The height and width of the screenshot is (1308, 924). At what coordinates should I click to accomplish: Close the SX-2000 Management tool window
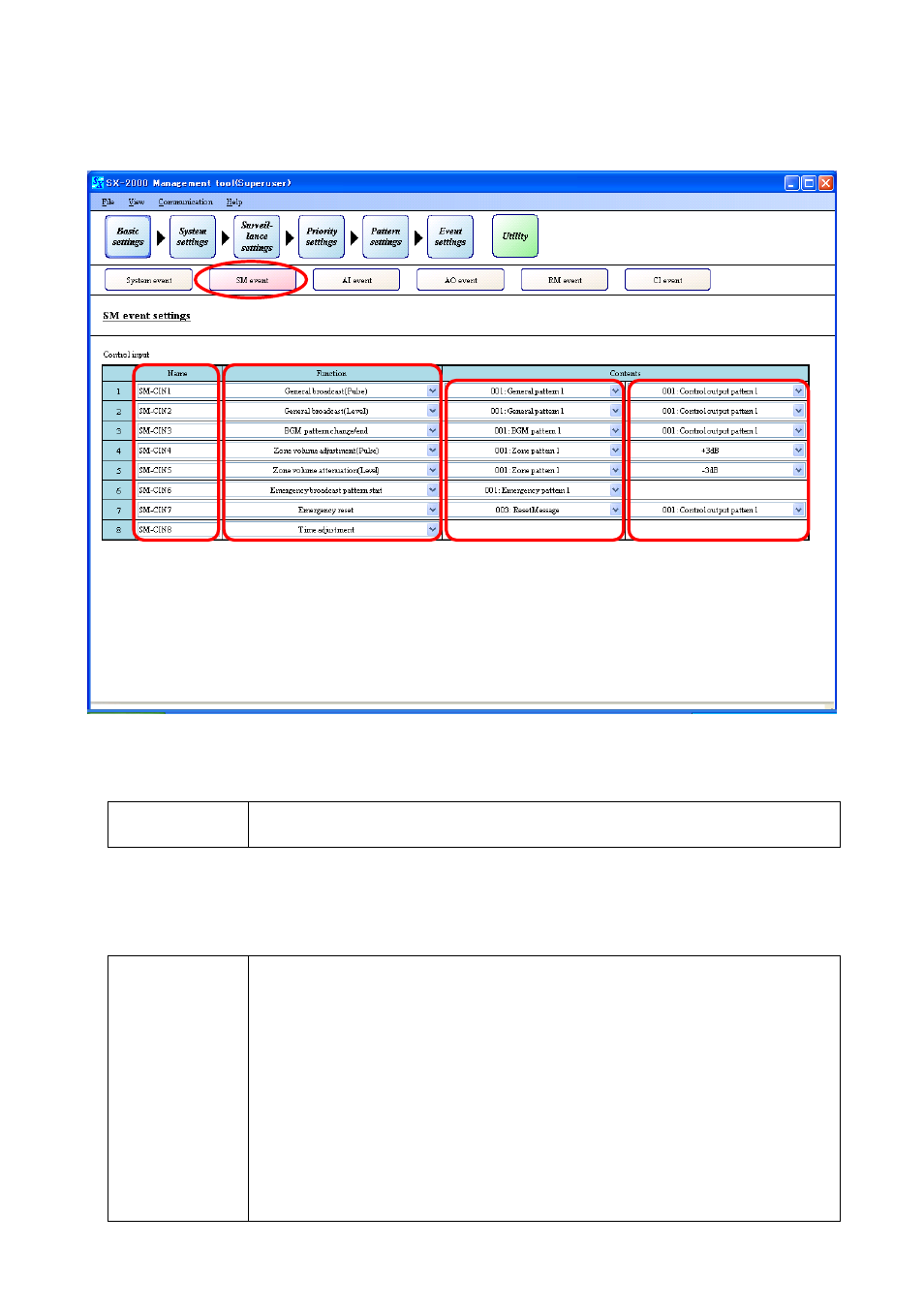[x=825, y=183]
